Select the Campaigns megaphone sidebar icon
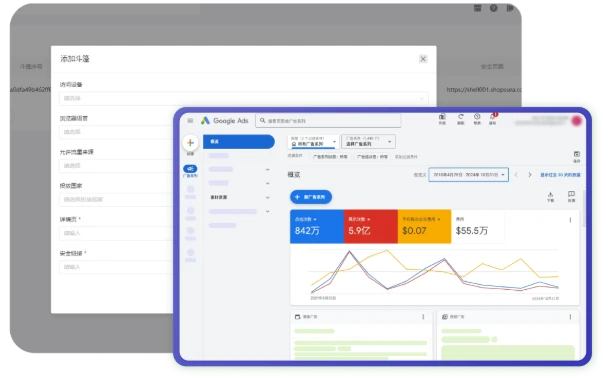 [x=190, y=169]
